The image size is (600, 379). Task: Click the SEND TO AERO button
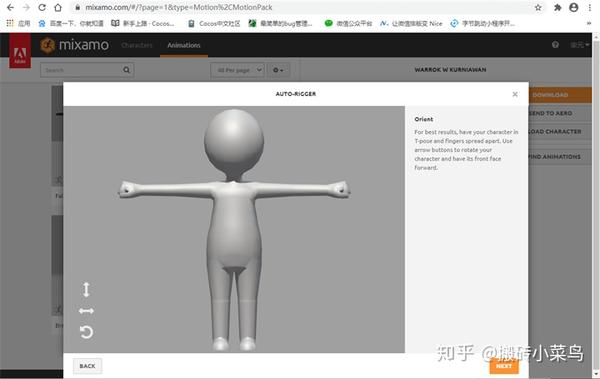[x=560, y=113]
